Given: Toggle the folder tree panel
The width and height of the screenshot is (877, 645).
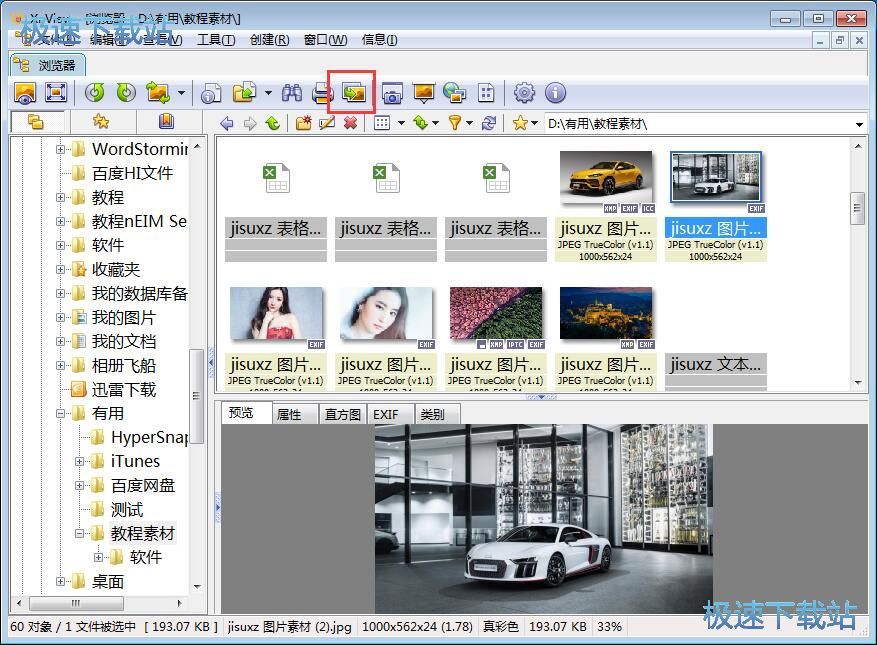Looking at the screenshot, I should [x=35, y=123].
